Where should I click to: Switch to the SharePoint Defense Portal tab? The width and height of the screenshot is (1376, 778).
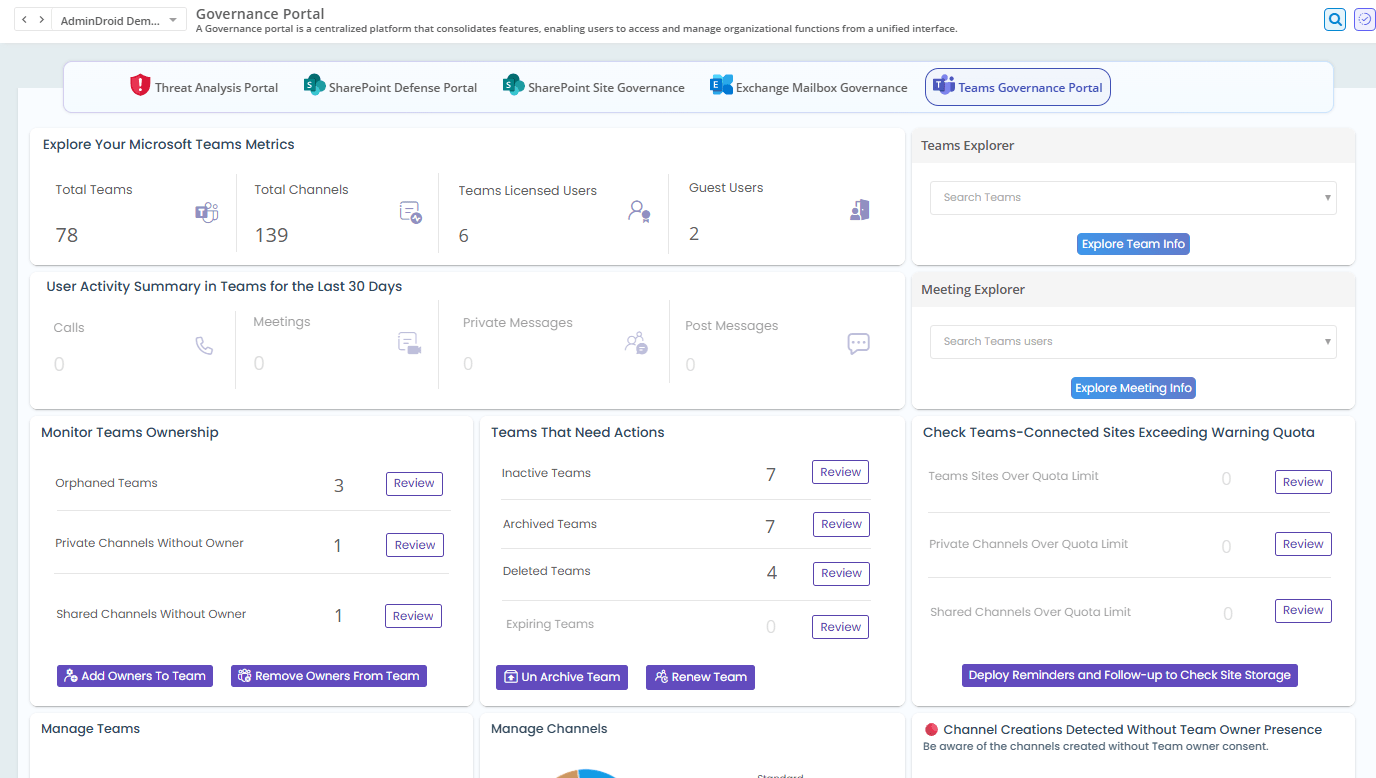coord(390,87)
